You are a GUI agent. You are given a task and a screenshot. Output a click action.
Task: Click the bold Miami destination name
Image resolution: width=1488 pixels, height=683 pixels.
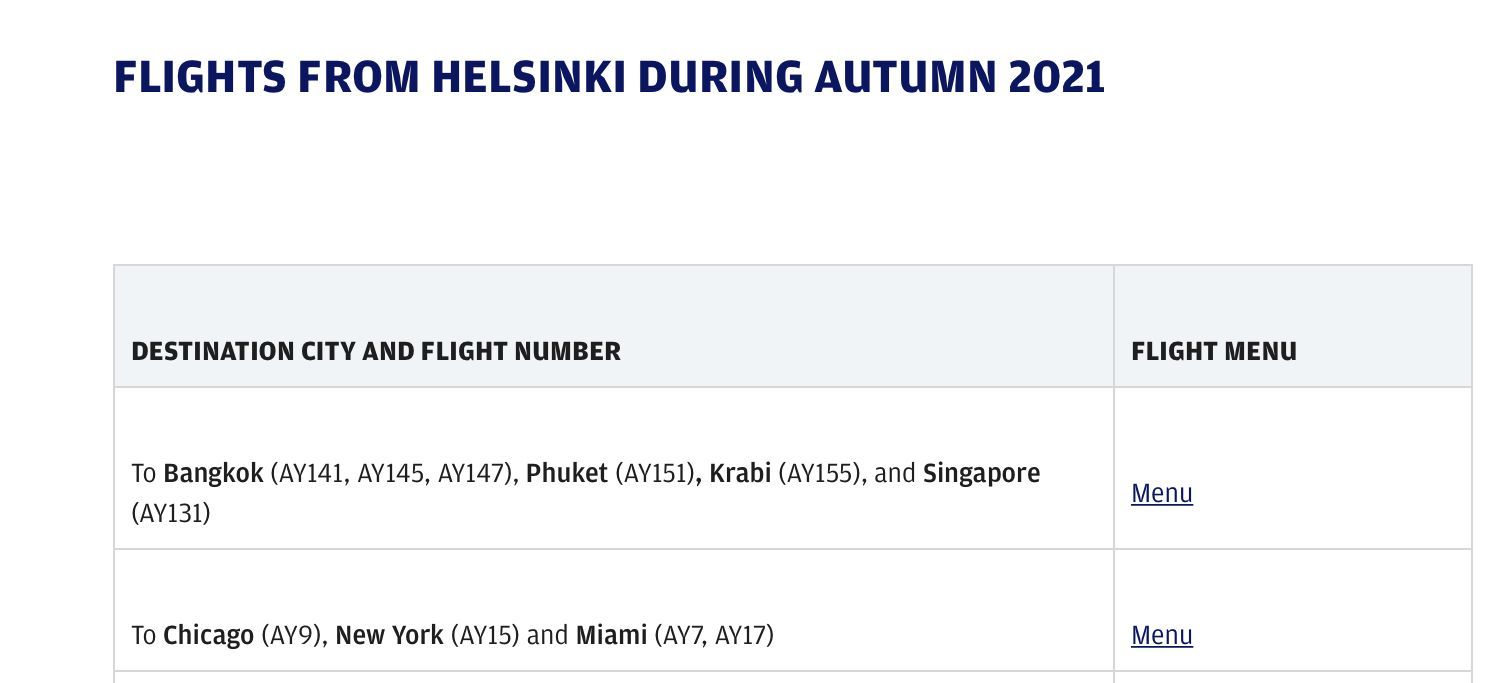click(611, 635)
